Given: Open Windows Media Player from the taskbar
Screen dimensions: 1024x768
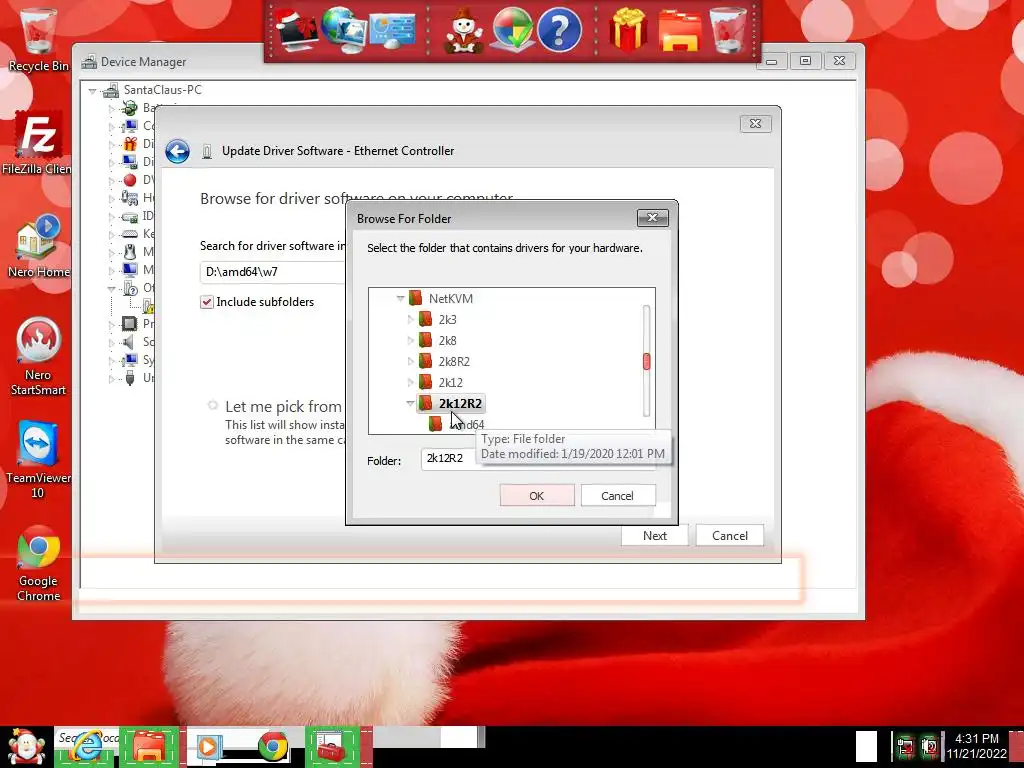Looking at the screenshot, I should [210, 746].
